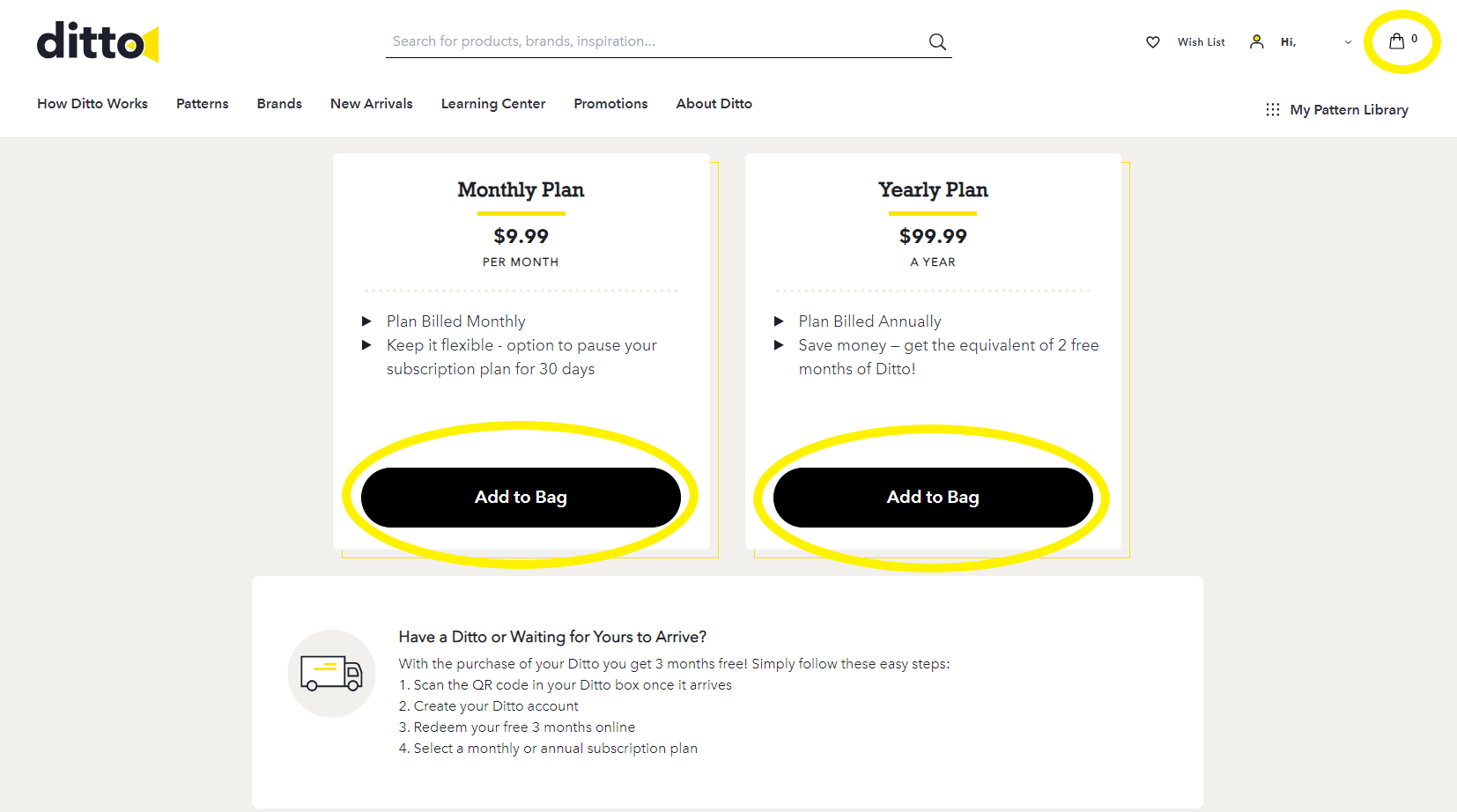Add the Yearly Plan to your bag
Viewport: 1457px width, 812px height.
[x=933, y=497]
